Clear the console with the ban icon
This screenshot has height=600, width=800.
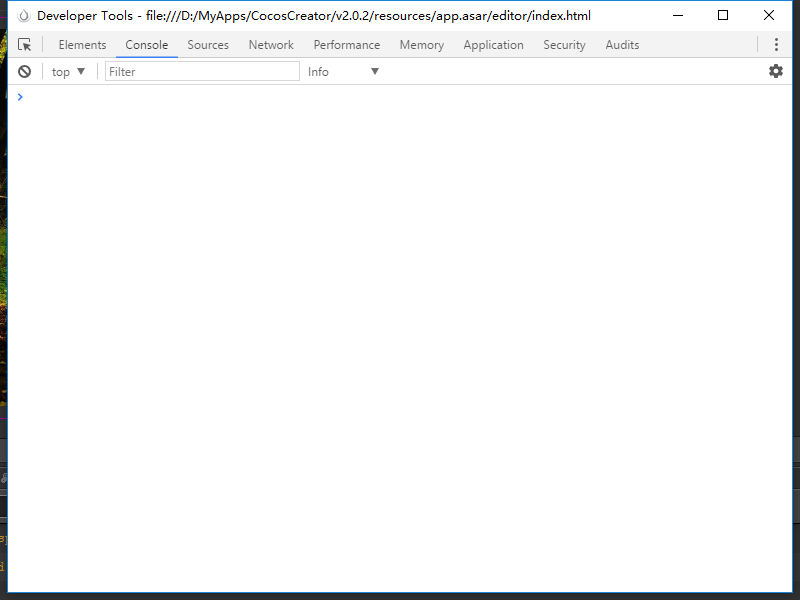pyautogui.click(x=24, y=71)
